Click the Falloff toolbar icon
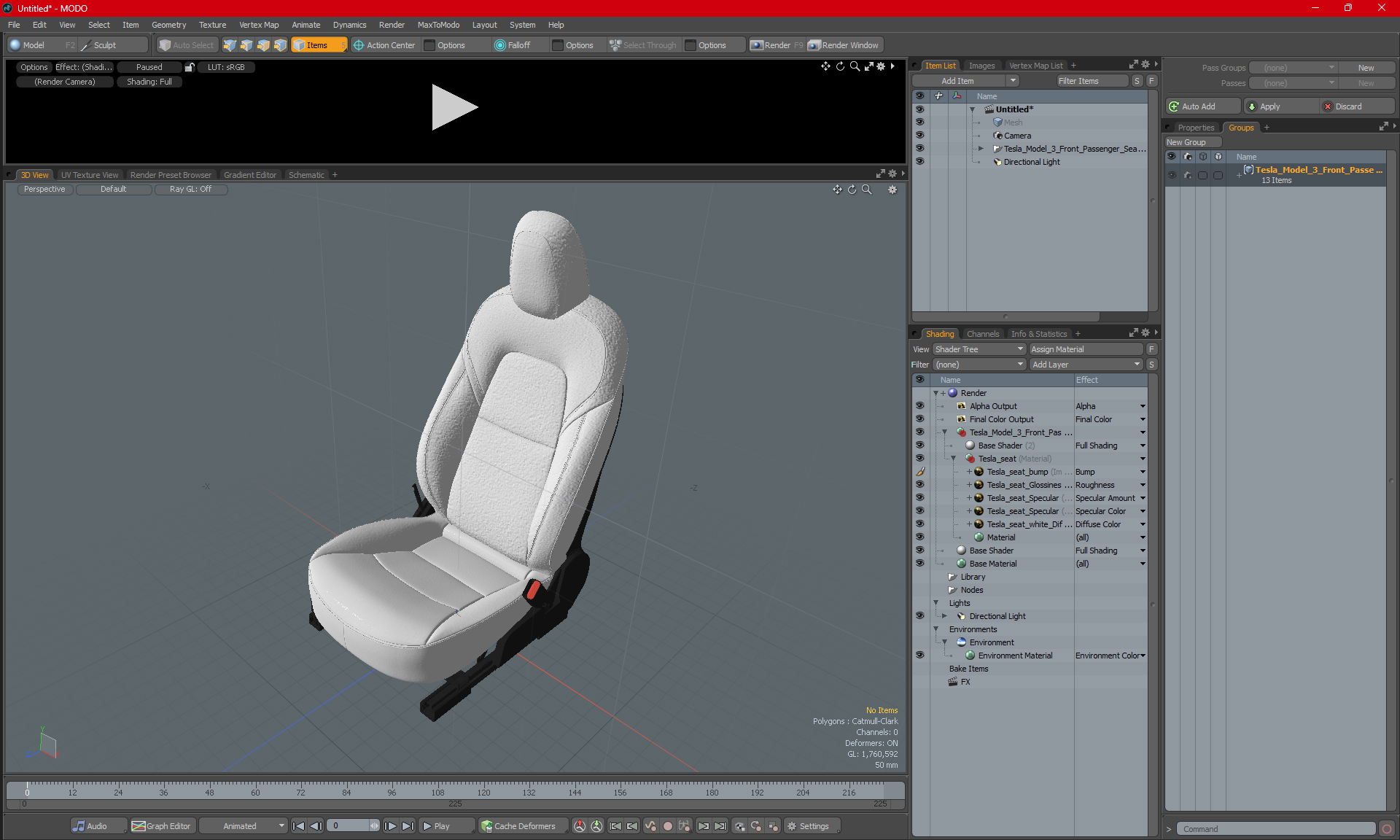Viewport: 1400px width, 840px height. pos(500,45)
